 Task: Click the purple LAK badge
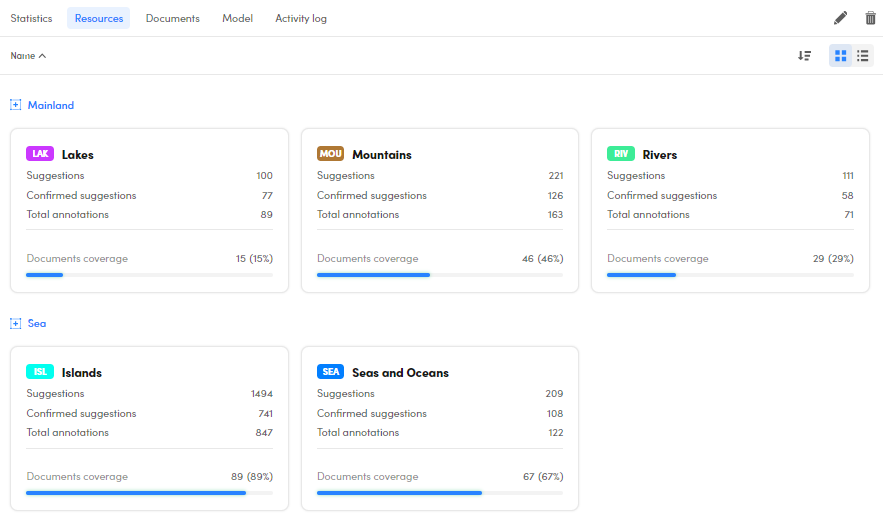point(40,154)
